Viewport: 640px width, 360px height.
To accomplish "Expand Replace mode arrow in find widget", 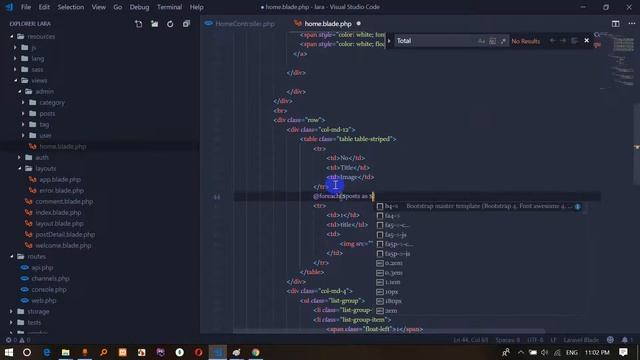I will pos(389,41).
